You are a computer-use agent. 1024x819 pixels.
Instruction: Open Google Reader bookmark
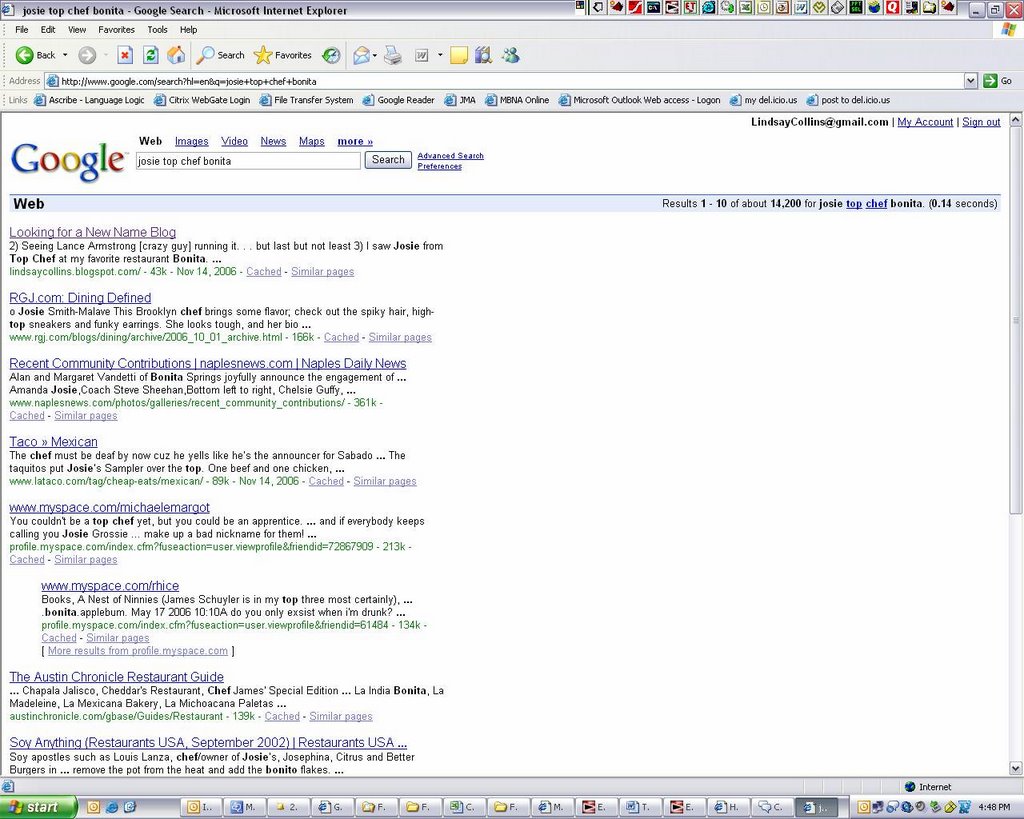pos(398,100)
